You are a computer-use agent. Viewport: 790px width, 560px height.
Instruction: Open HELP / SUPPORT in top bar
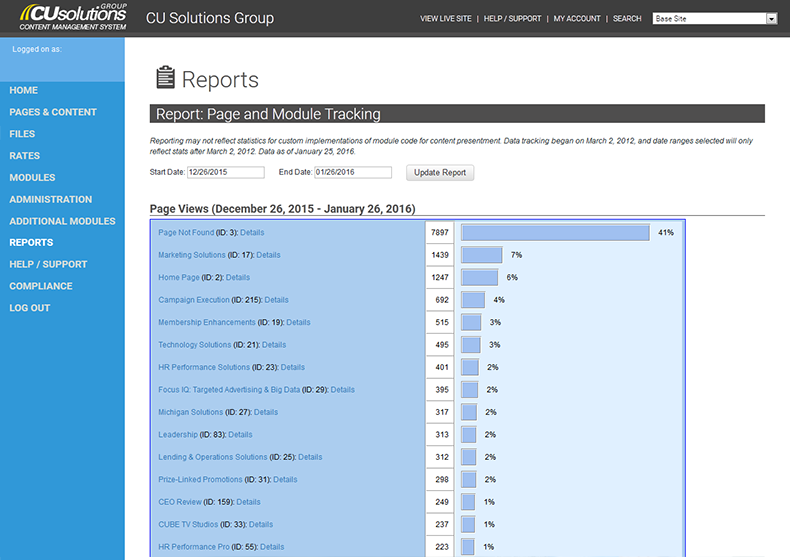pos(512,19)
